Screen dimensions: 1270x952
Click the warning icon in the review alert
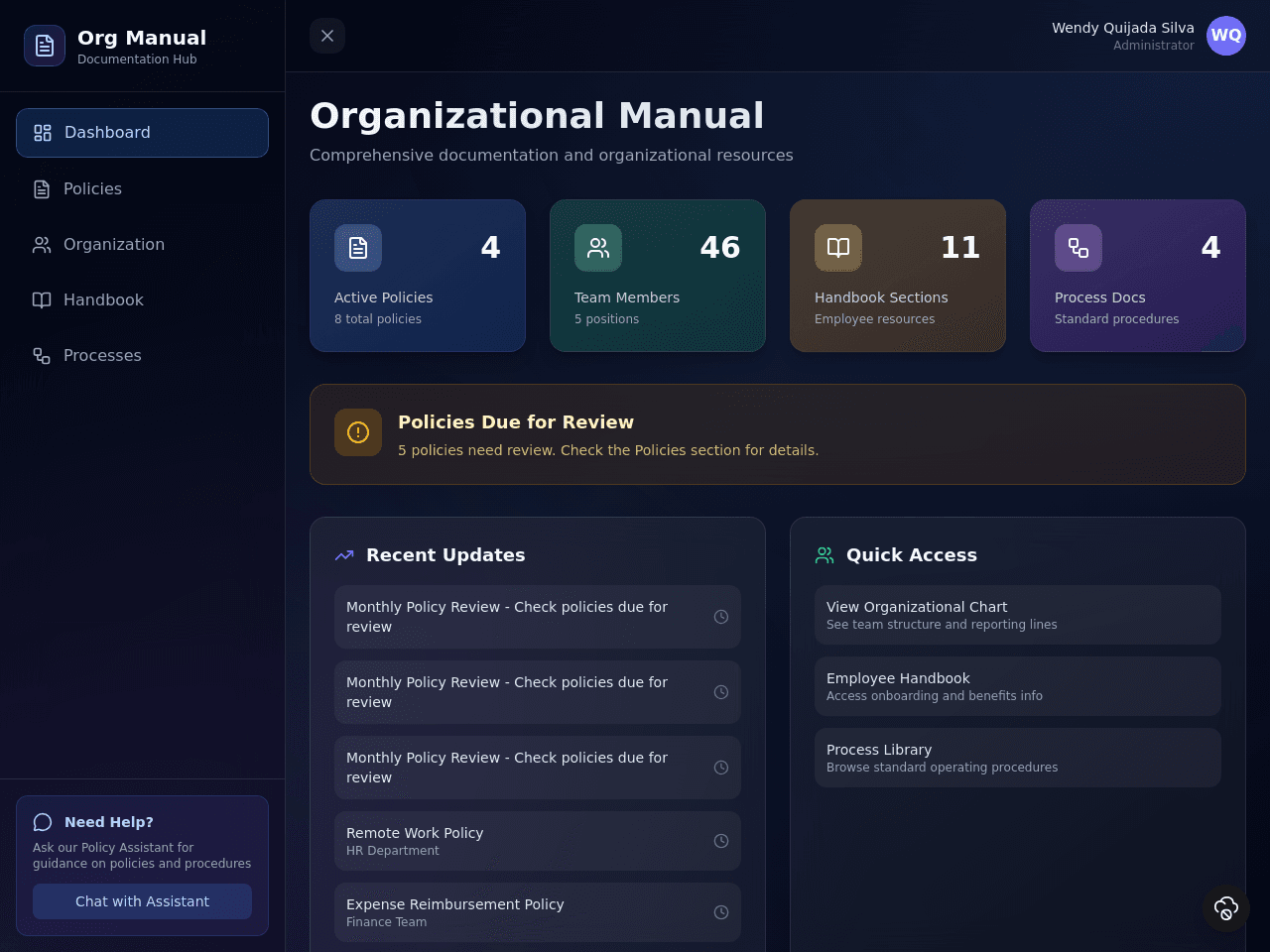coord(358,432)
